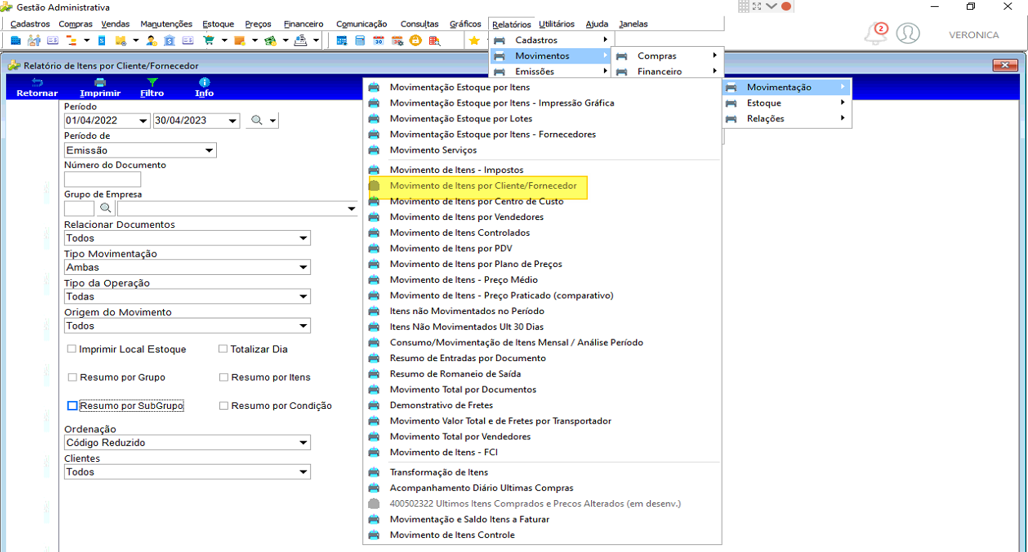1028x552 pixels.
Task: Toggle Resumo por SubGrupo checkbox
Action: coord(72,406)
